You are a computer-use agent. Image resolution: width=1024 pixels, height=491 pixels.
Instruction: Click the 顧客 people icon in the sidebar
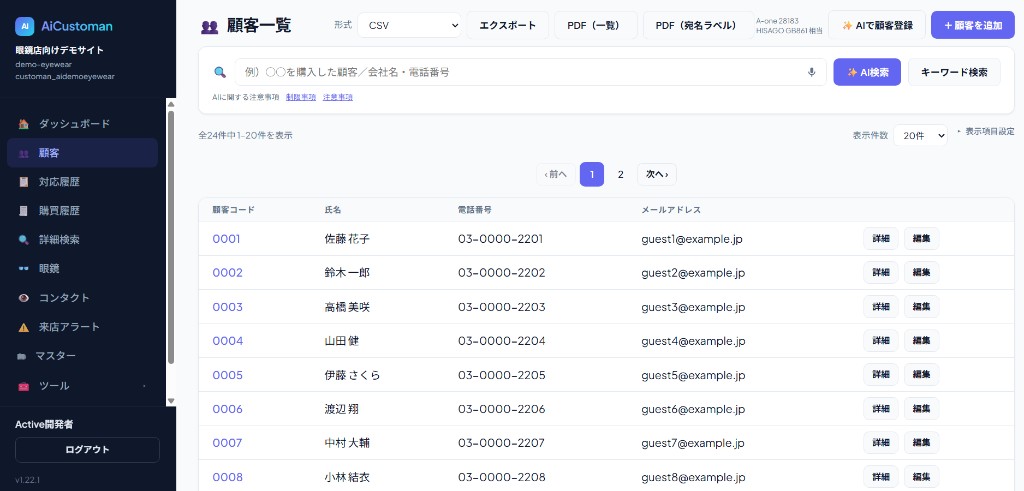tap(24, 153)
